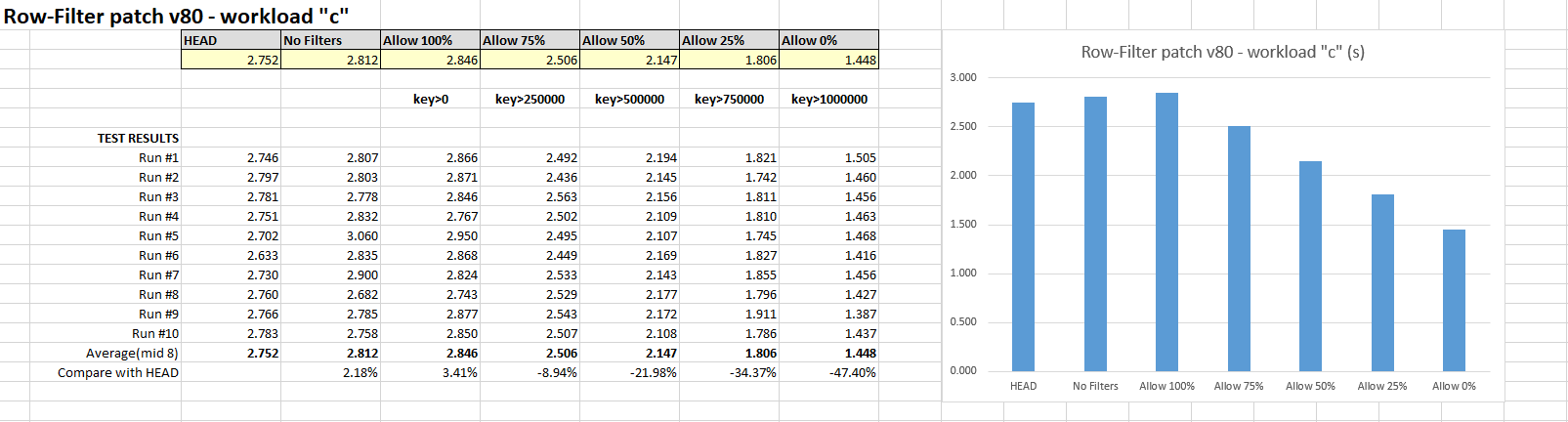Select the spreadsheet title "Row-Filter patch v80" cell

pos(176,16)
